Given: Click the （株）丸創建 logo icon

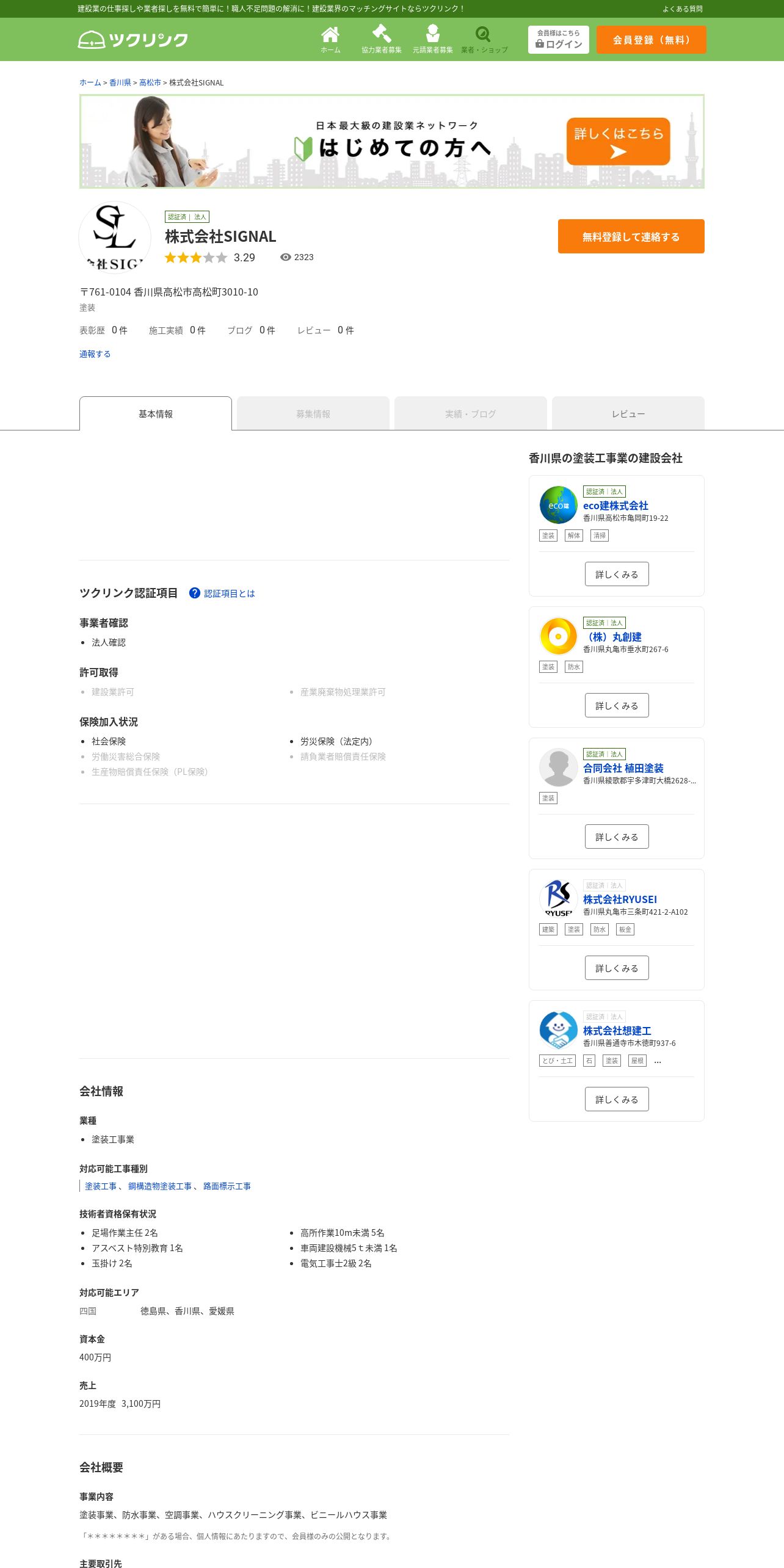Looking at the screenshot, I should (559, 636).
